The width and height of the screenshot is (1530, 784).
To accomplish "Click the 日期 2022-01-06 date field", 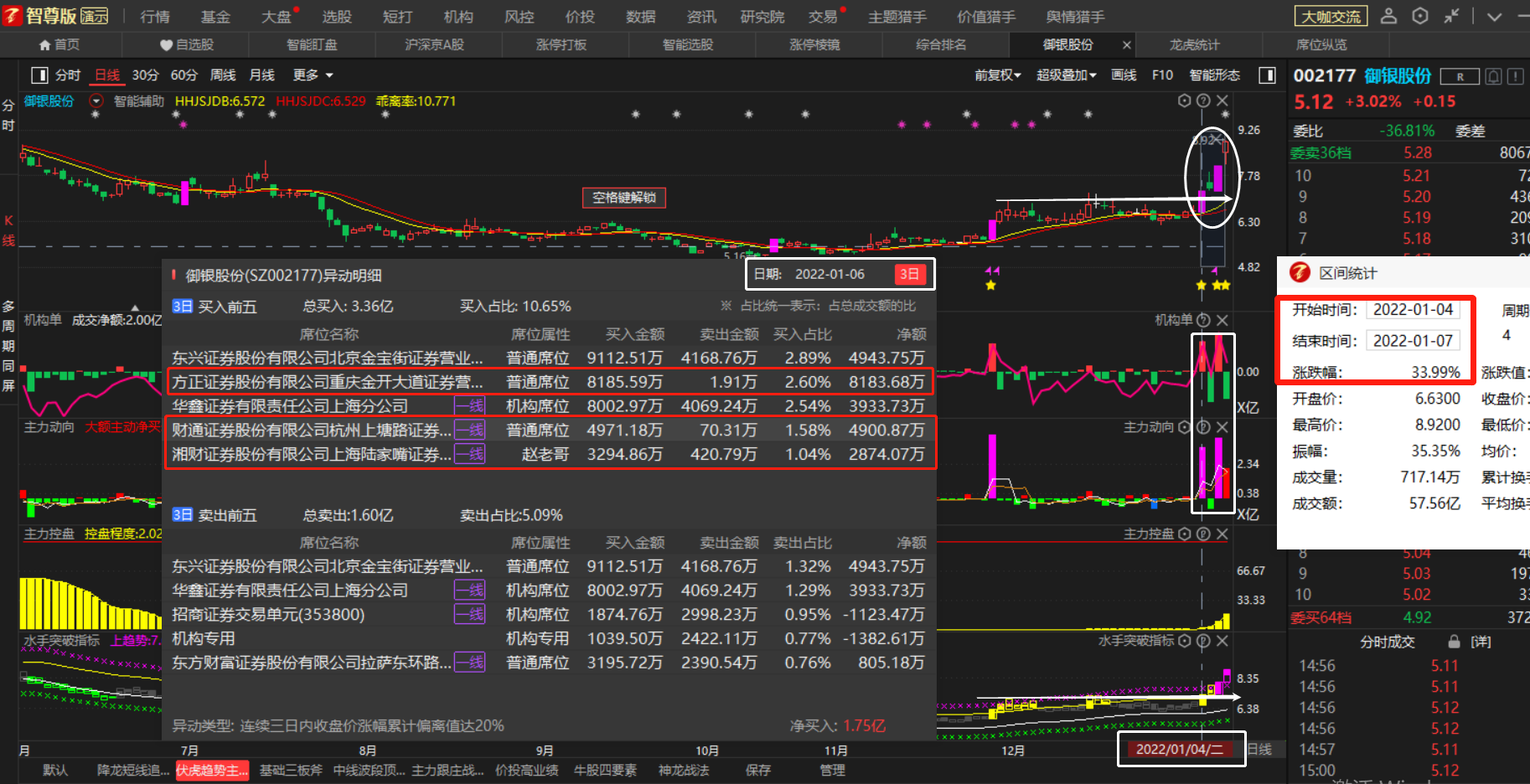I will [830, 274].
